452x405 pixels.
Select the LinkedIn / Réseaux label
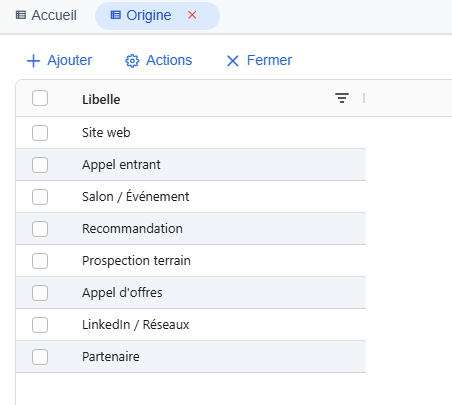[135, 325]
